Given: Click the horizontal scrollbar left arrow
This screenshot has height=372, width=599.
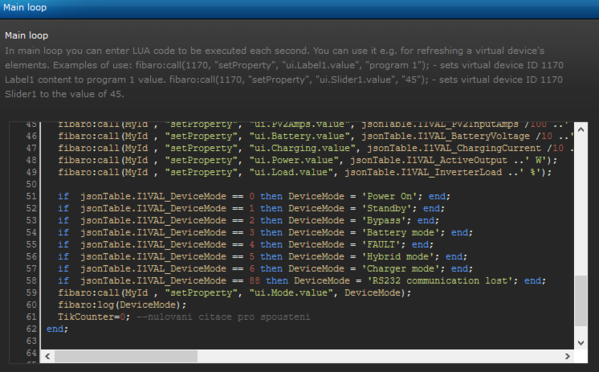Looking at the screenshot, I should pos(47,356).
